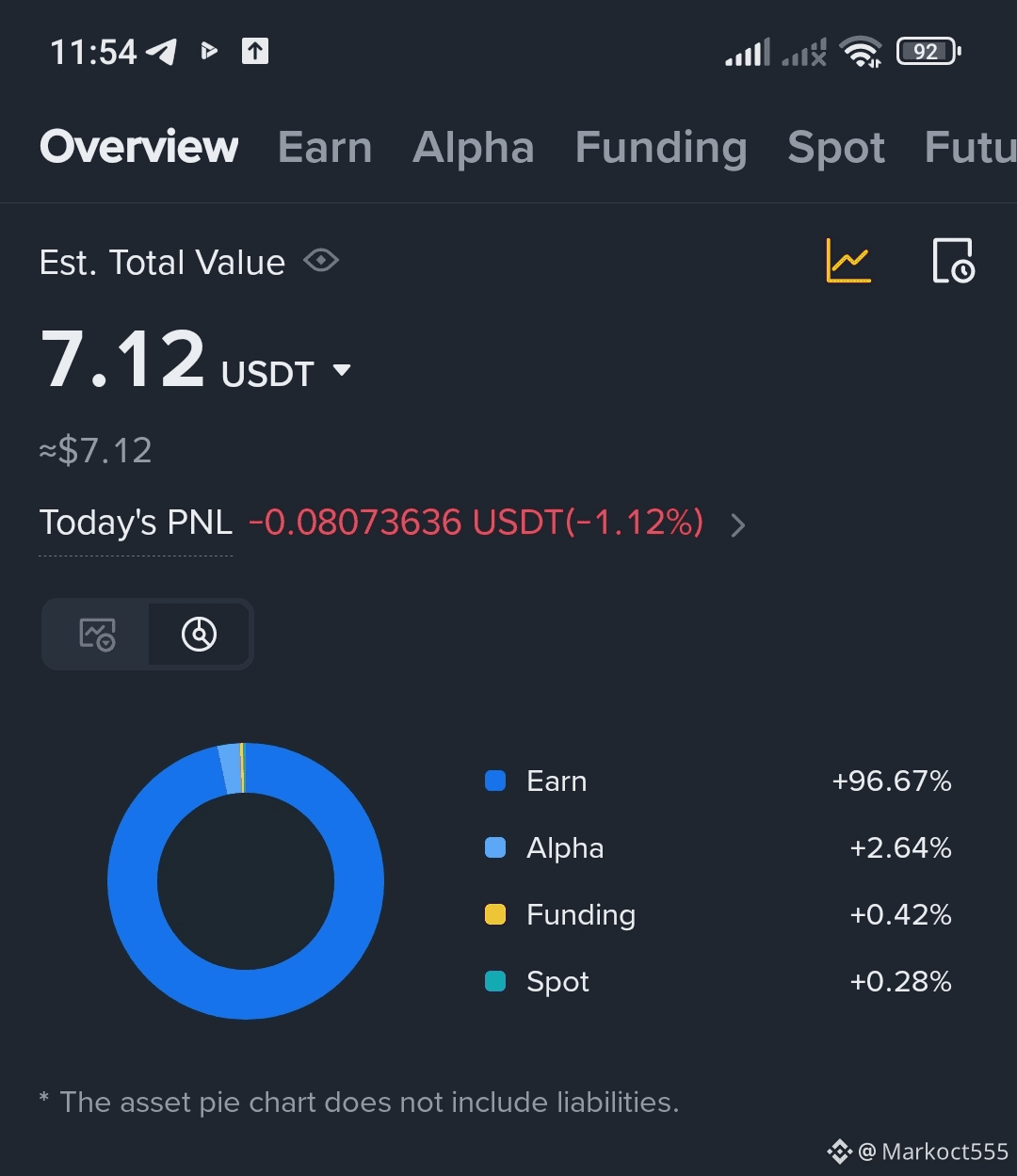The height and width of the screenshot is (1176, 1017).
Task: Tap the mobile signal strength bars
Action: point(748,52)
